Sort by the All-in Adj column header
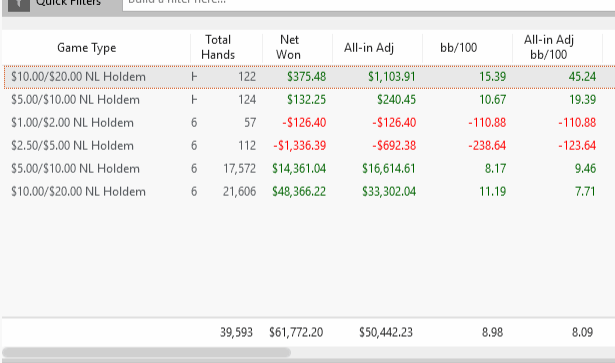The width and height of the screenshot is (615, 363). coord(369,48)
